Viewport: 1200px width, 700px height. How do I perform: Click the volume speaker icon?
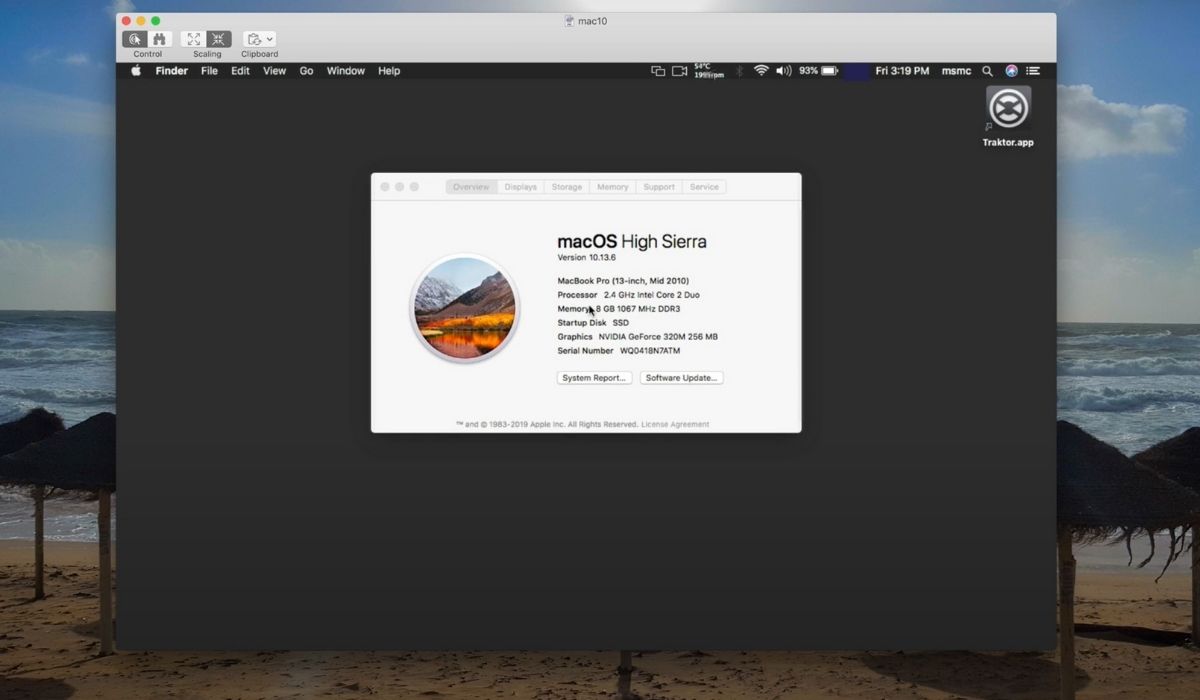coord(784,71)
